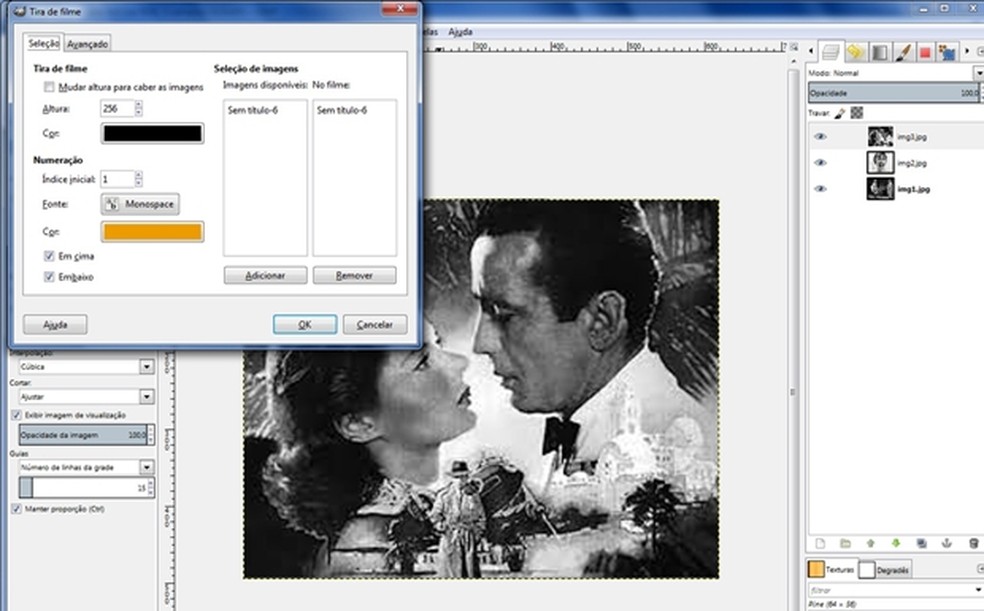Click the lower layer green down arrow
The height and width of the screenshot is (611, 984).
pyautogui.click(x=896, y=543)
